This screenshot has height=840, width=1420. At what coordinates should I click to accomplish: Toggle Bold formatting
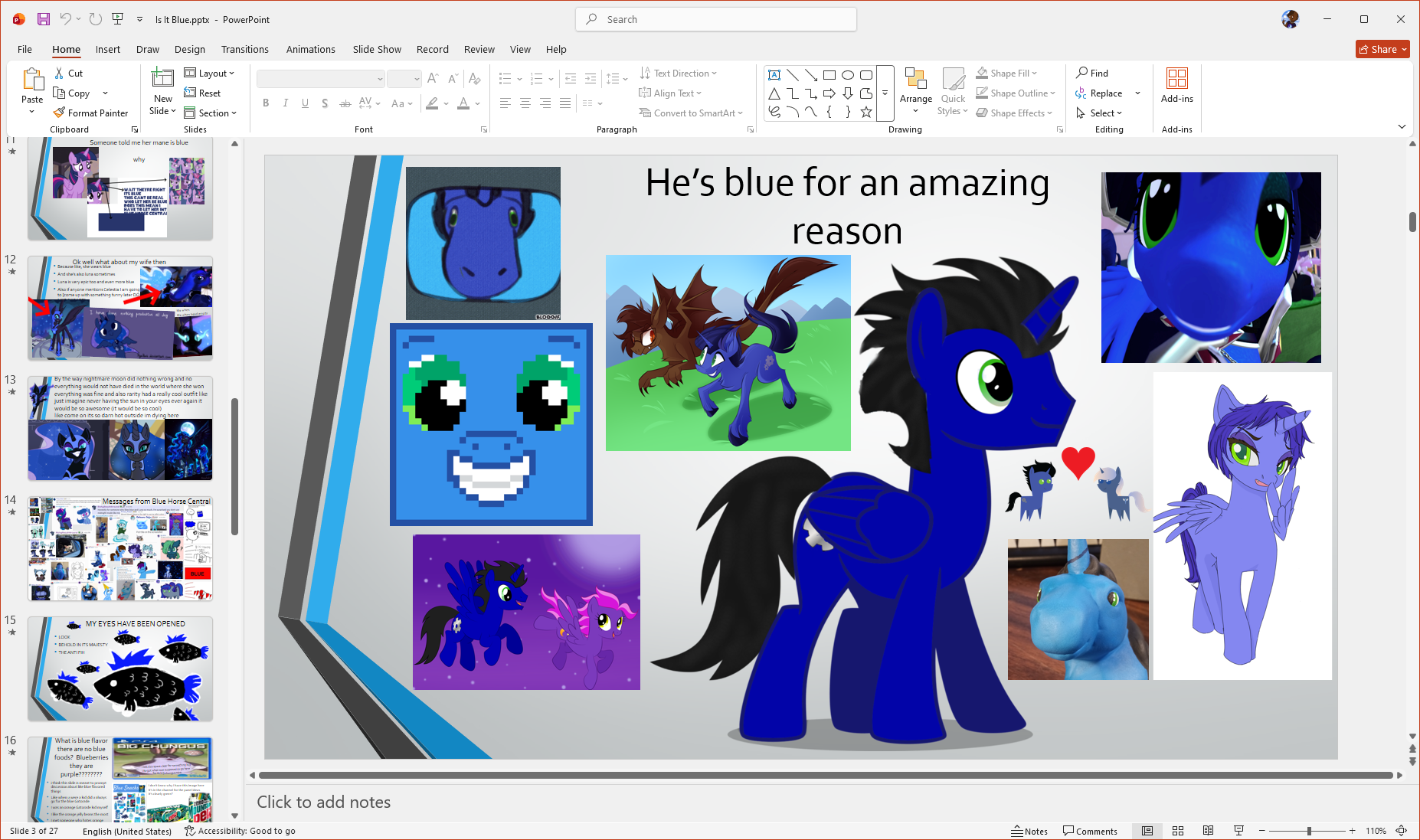(266, 103)
